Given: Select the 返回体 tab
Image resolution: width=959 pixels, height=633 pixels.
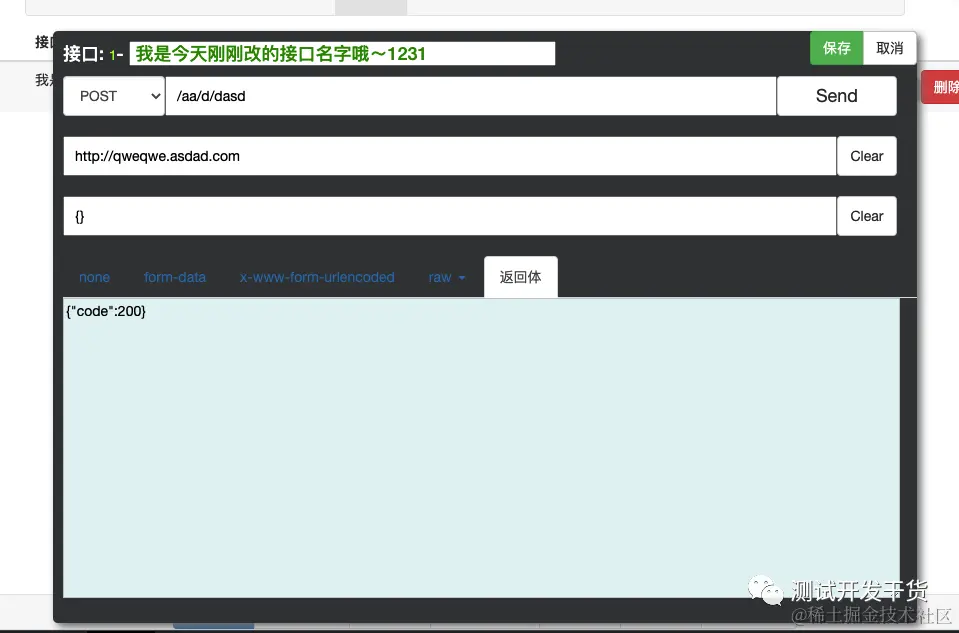Looking at the screenshot, I should pyautogui.click(x=520, y=277).
